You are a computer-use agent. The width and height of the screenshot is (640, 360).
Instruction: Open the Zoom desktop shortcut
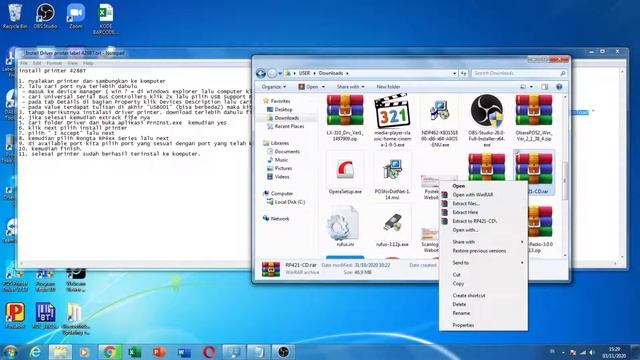76,16
